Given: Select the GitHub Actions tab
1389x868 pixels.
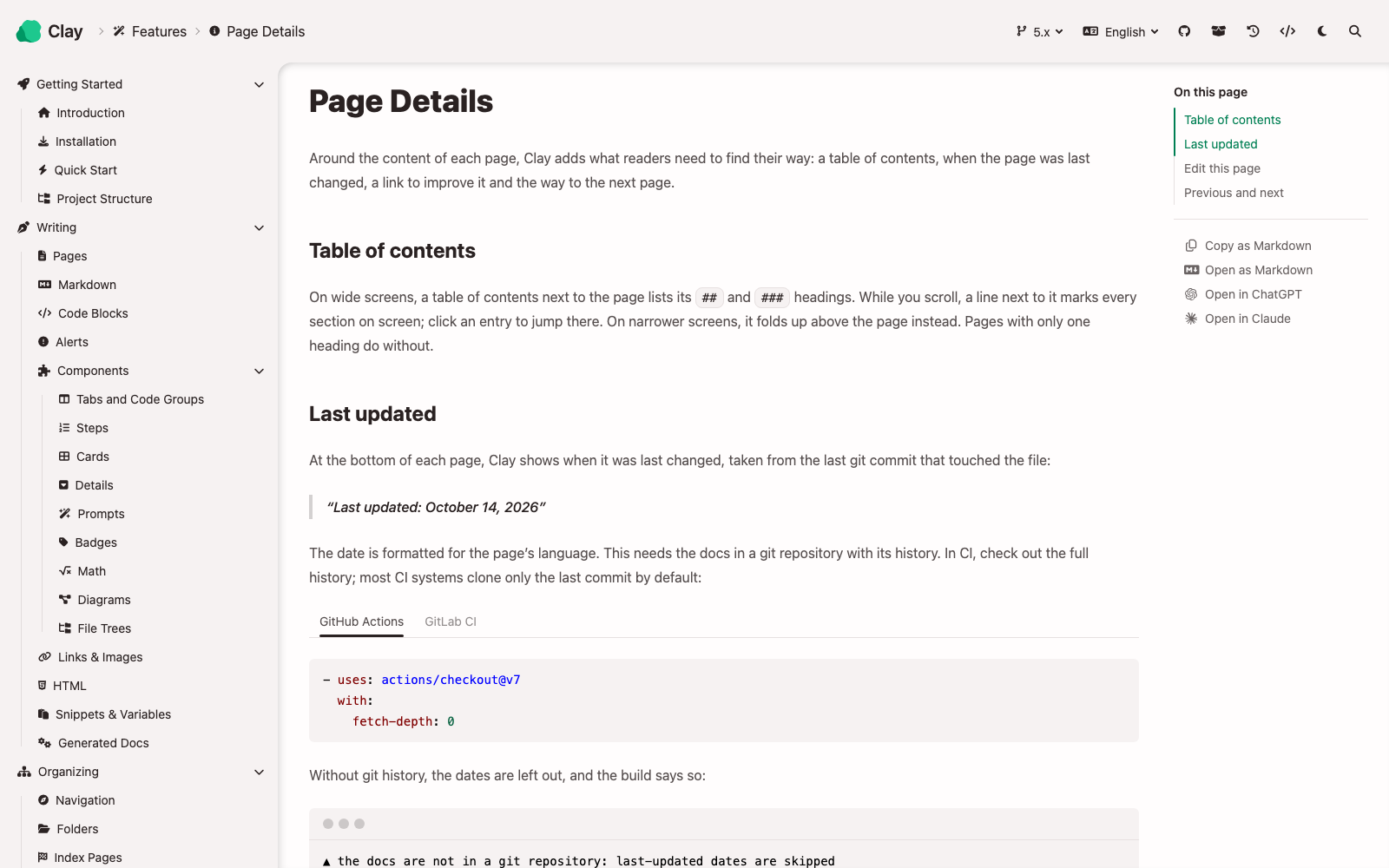Looking at the screenshot, I should click(361, 621).
